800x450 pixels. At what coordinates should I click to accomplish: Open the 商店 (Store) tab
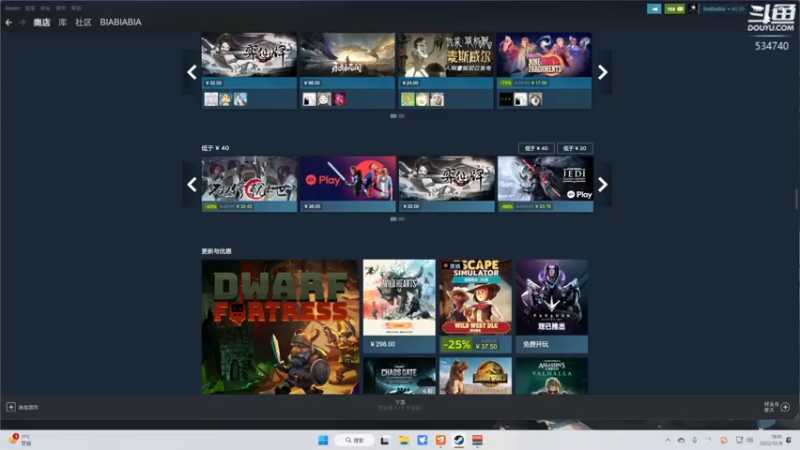(42, 22)
